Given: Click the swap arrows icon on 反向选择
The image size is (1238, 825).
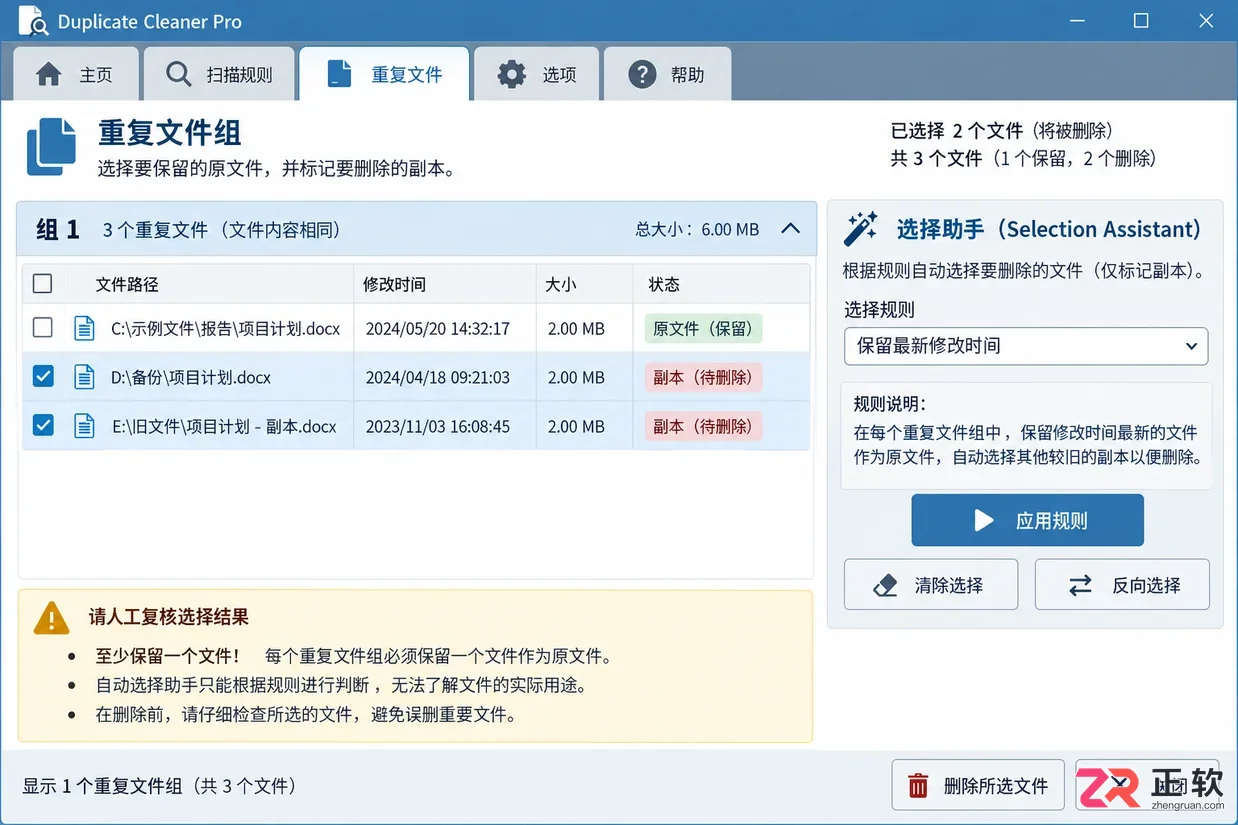Looking at the screenshot, I should point(1080,586).
